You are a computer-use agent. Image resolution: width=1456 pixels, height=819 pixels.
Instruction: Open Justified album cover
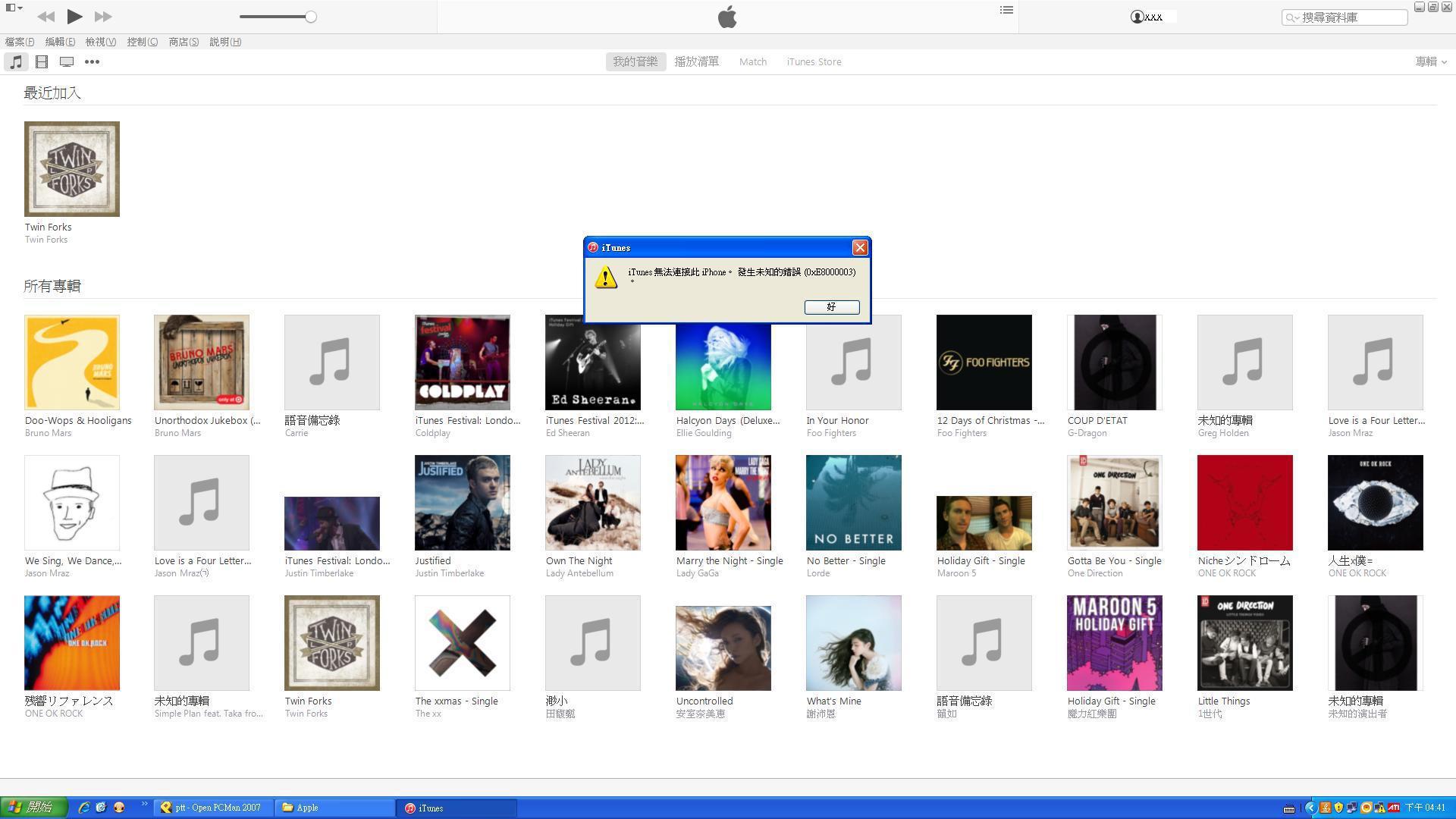tap(463, 503)
